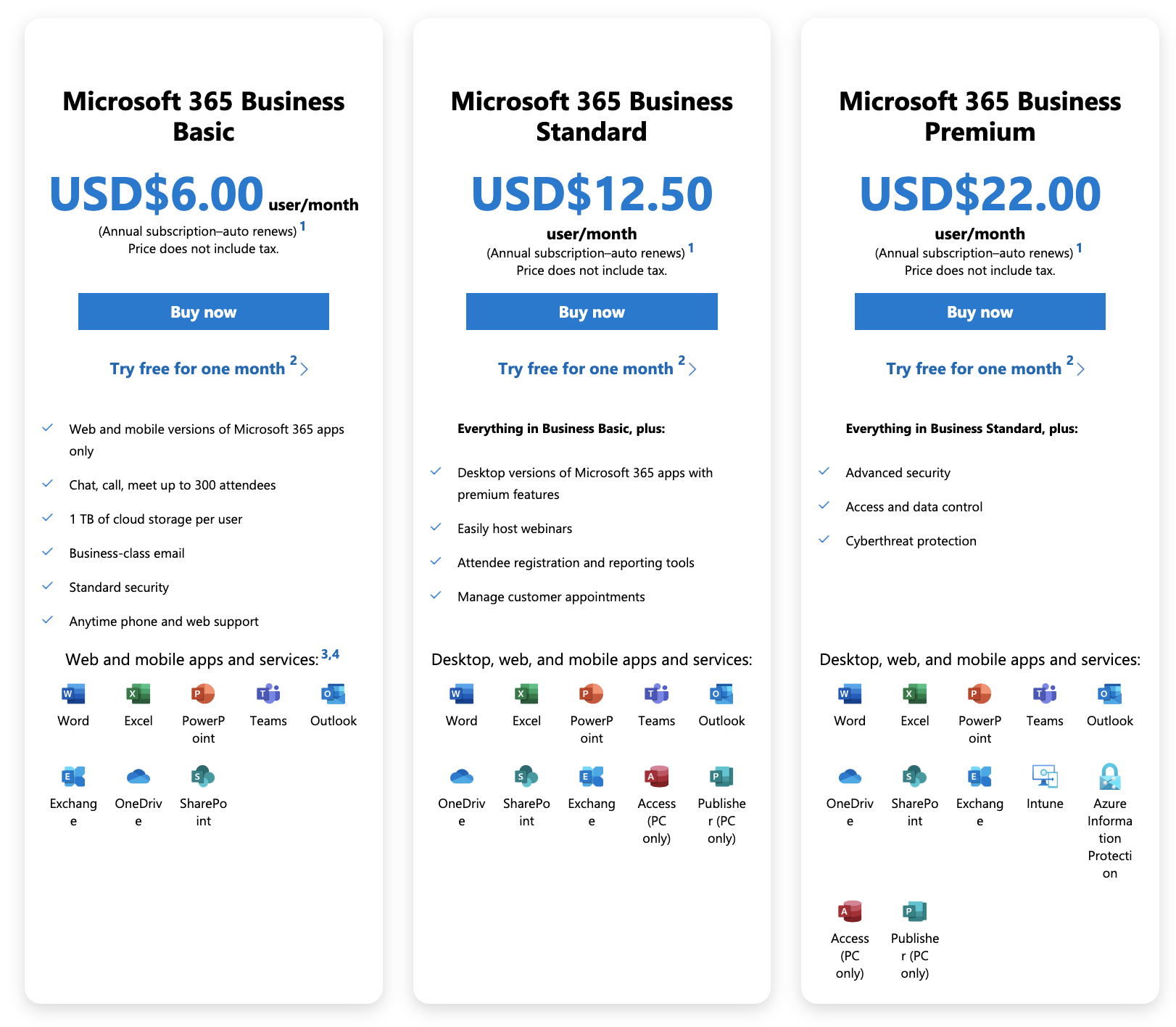The width and height of the screenshot is (1176, 1027).
Task: Open the Intune icon in Business Premium
Action: point(1045,777)
